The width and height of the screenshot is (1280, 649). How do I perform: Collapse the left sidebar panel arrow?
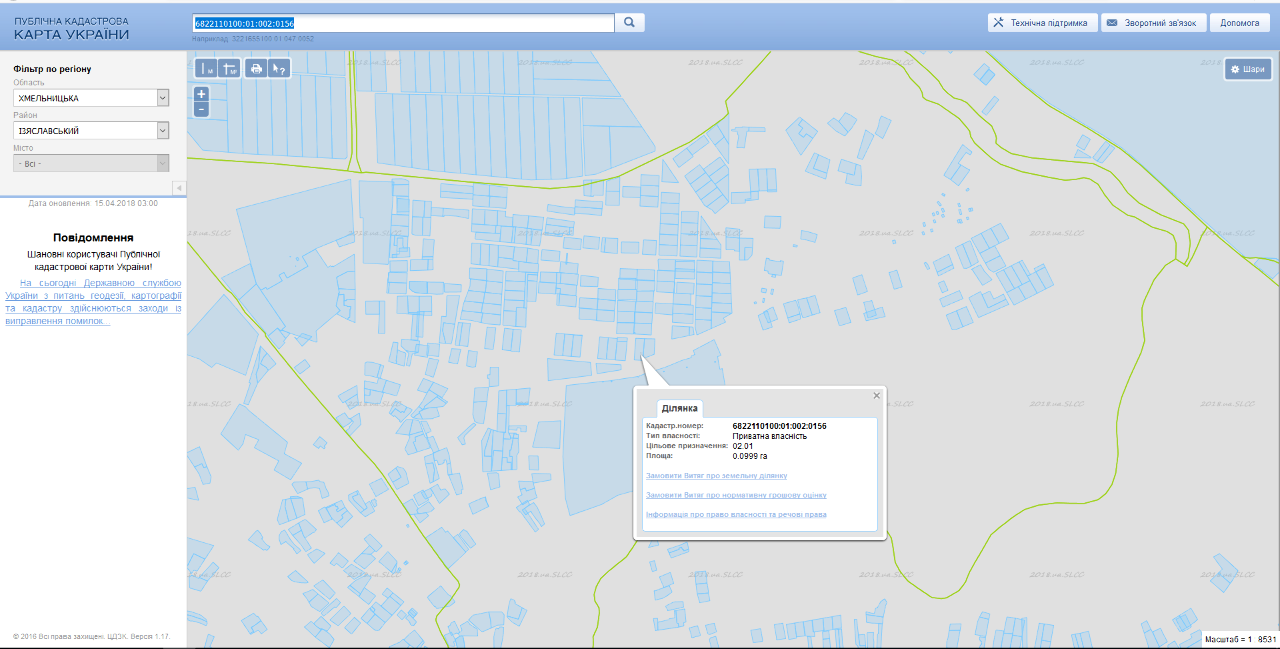(x=179, y=188)
